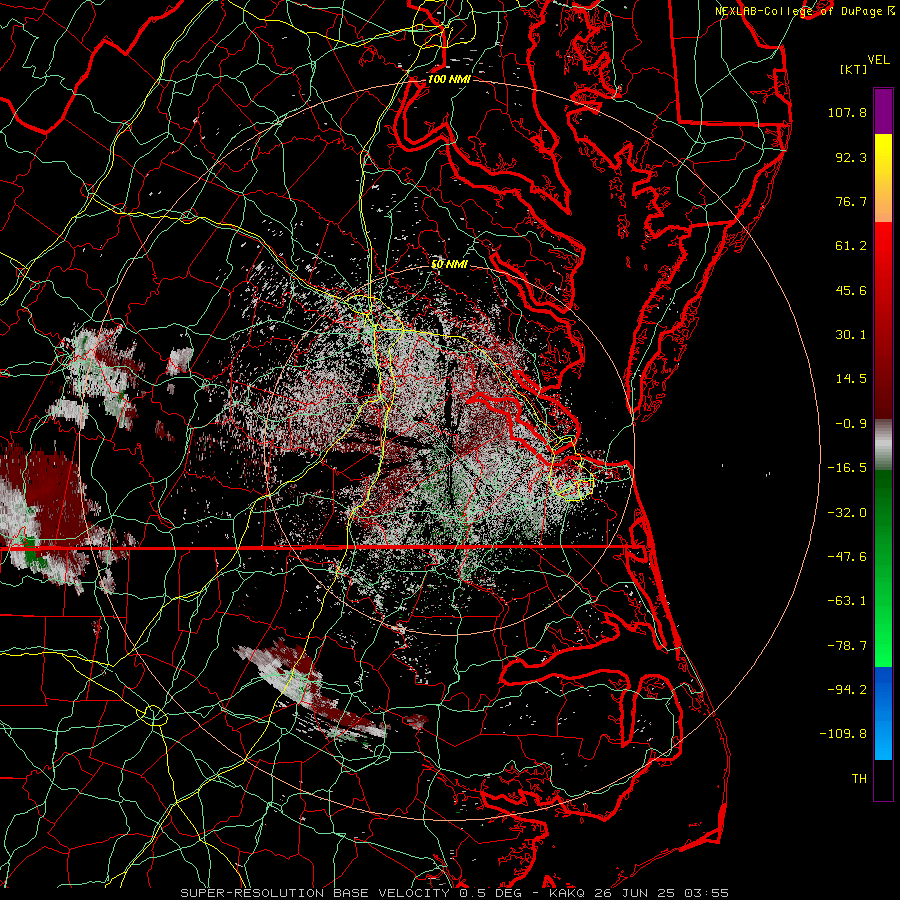Click the -78.7 legend value
The width and height of the screenshot is (900, 900).
click(x=847, y=646)
